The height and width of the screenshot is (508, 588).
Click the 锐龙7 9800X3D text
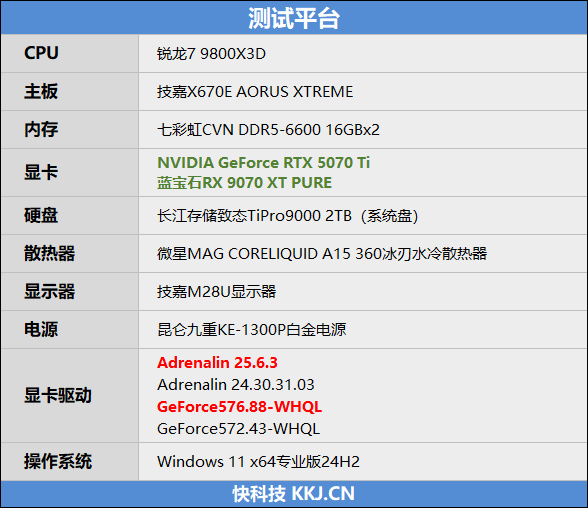tap(211, 54)
